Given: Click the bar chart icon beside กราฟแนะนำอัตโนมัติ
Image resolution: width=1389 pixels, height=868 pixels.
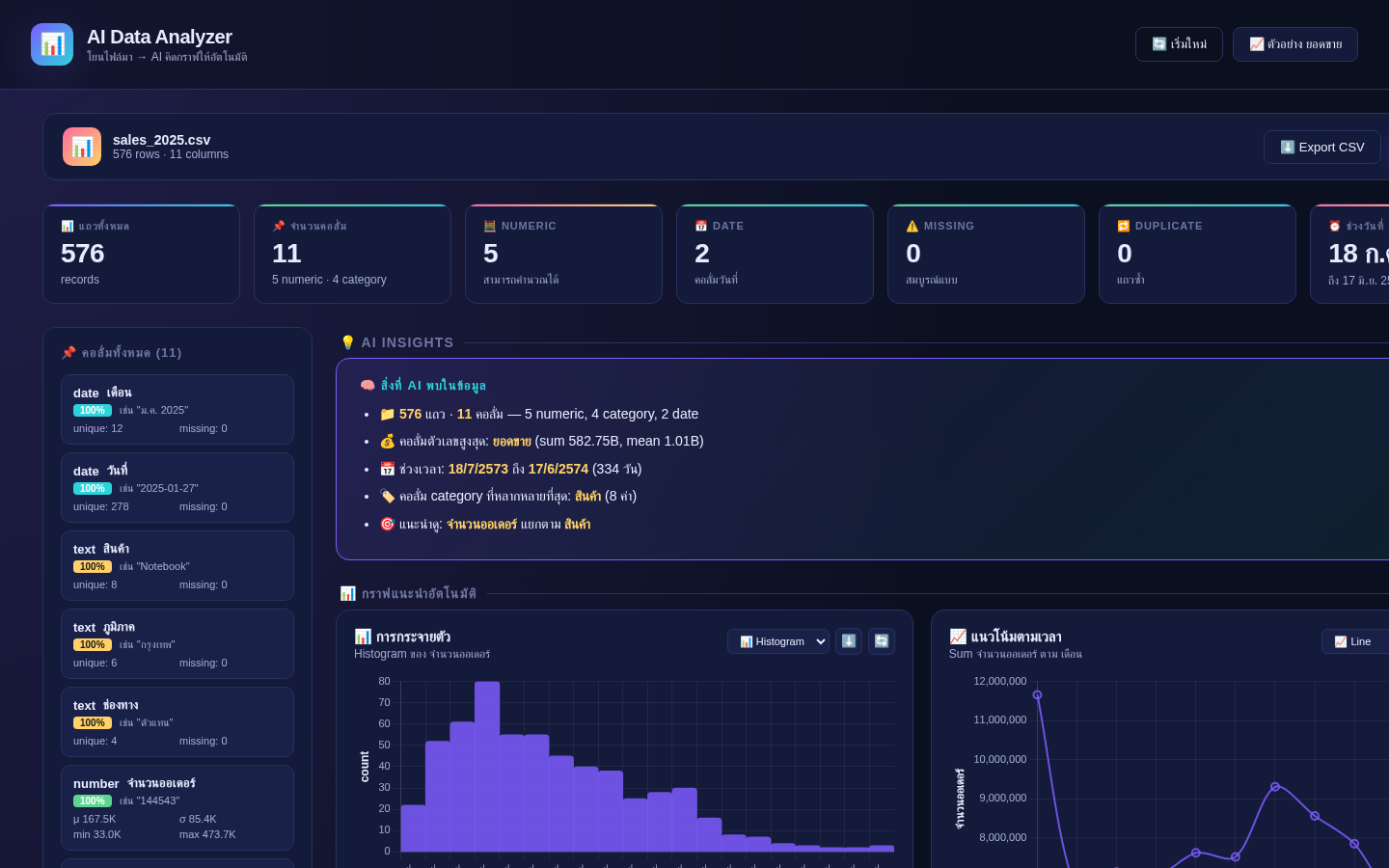Looking at the screenshot, I should click(x=348, y=593).
